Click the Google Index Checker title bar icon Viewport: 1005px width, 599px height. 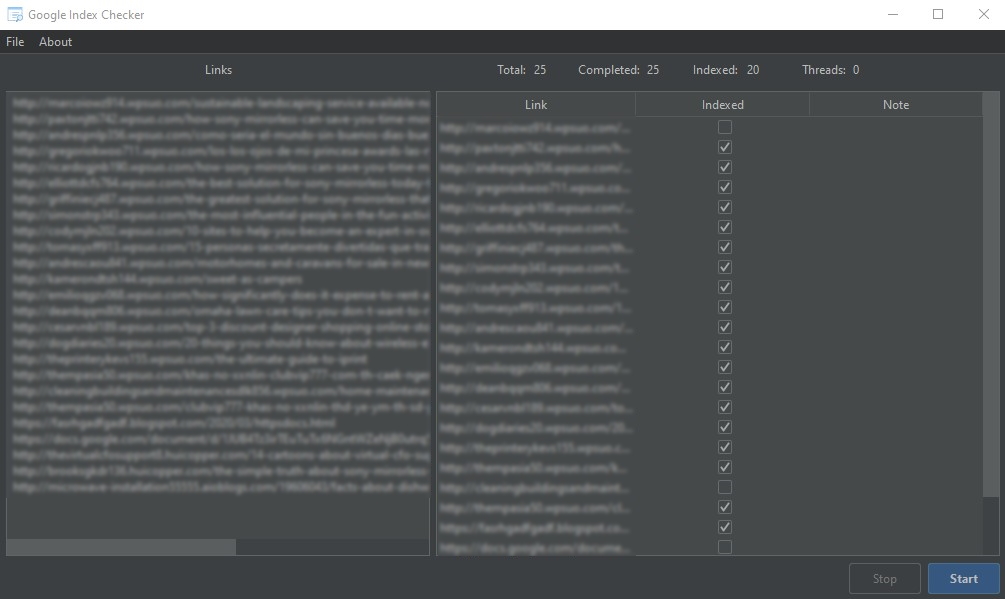[x=15, y=14]
